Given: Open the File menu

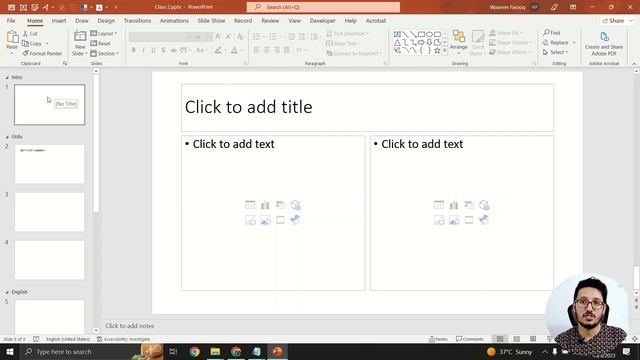Looking at the screenshot, I should coord(11,20).
